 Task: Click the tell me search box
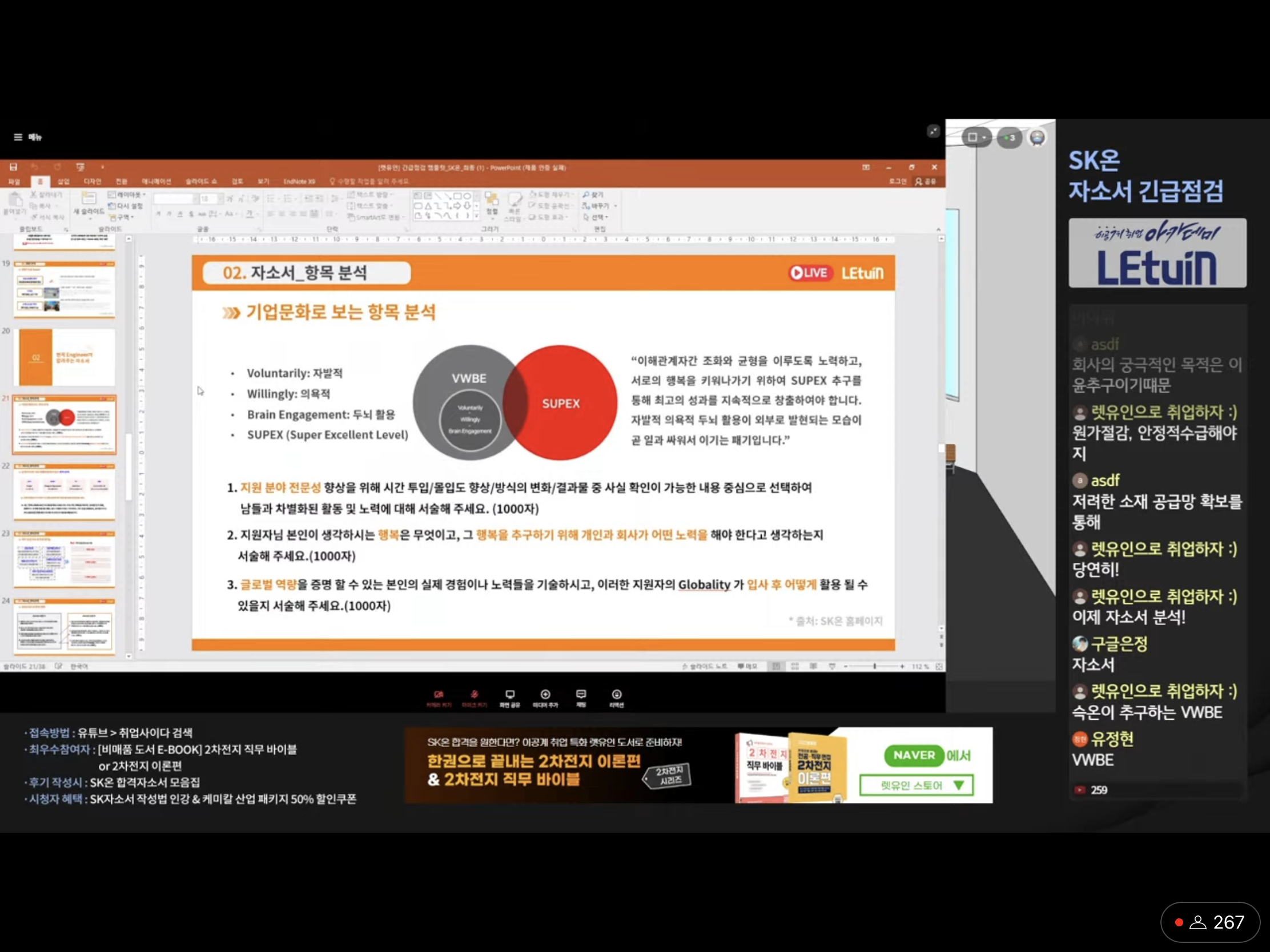click(x=368, y=181)
